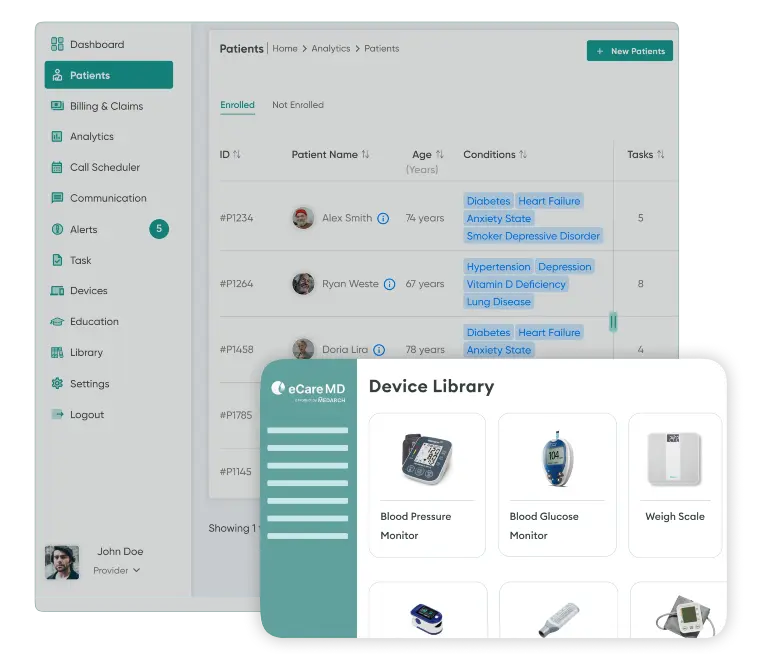Click patient ID #P1234
The width and height of the screenshot is (767, 654).
pyautogui.click(x=236, y=218)
